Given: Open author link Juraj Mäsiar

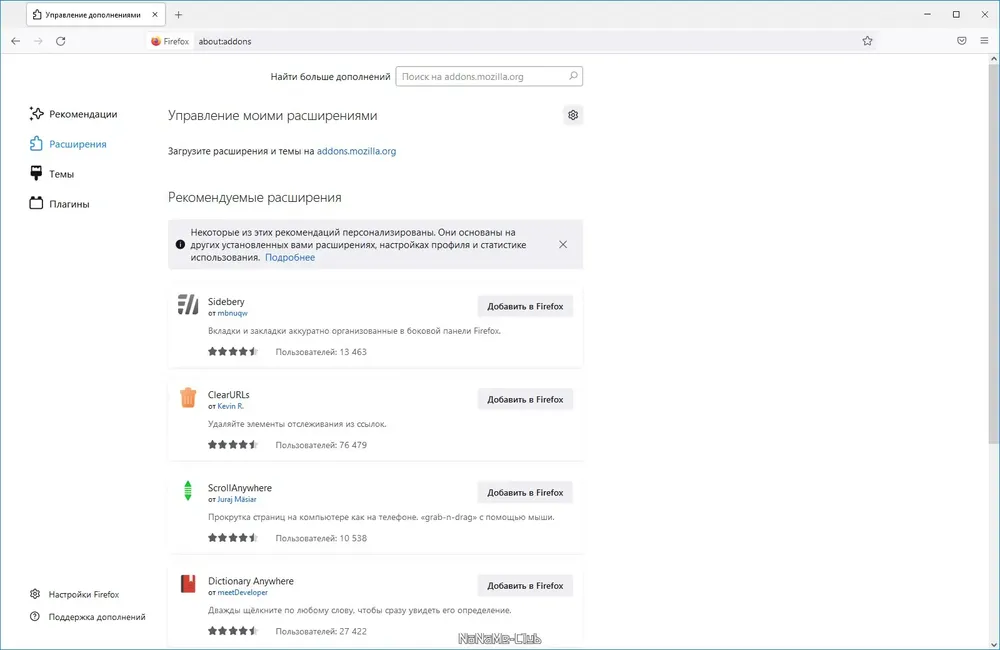Looking at the screenshot, I should coord(237,499).
